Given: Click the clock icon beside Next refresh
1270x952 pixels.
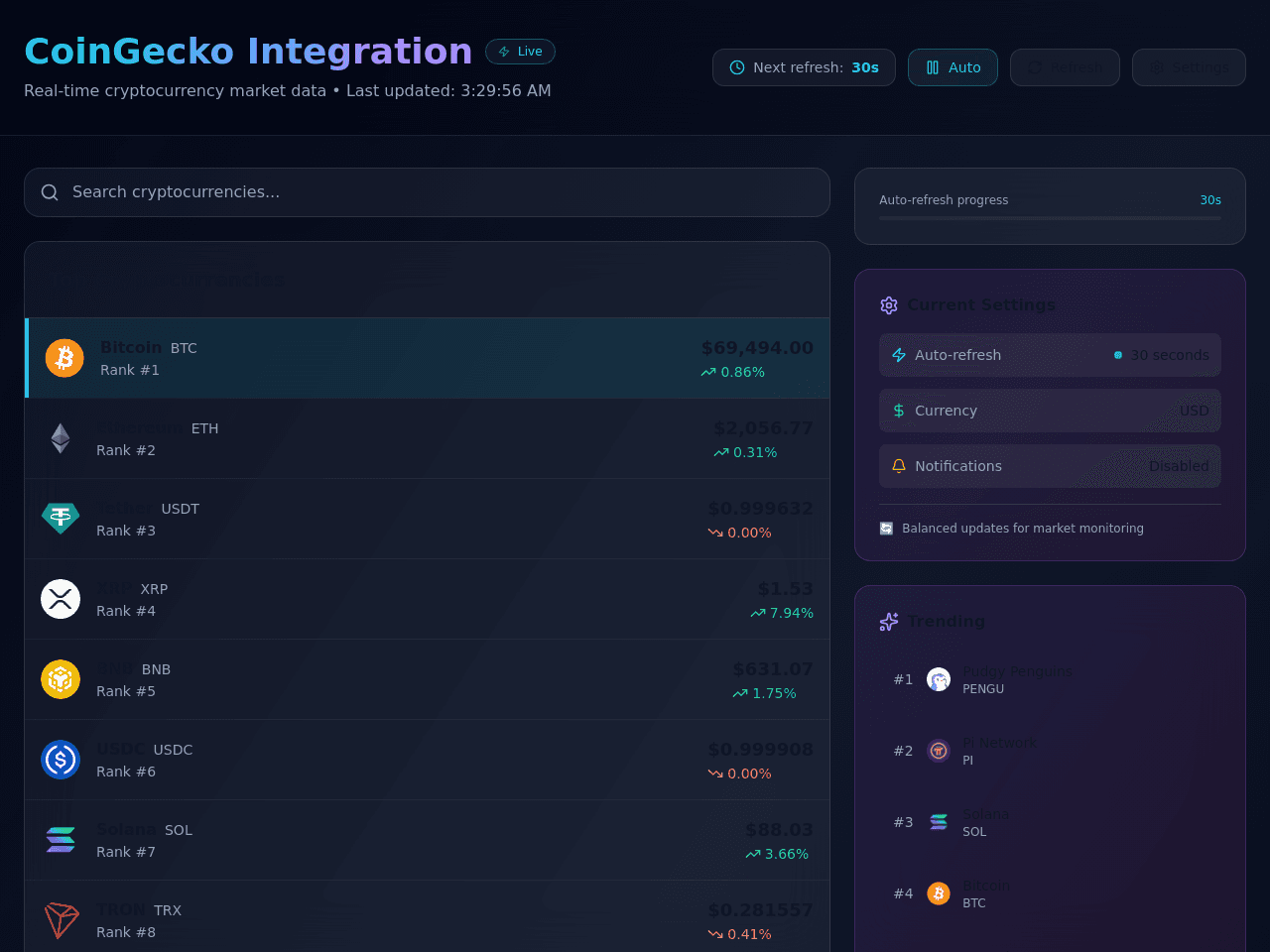Looking at the screenshot, I should pyautogui.click(x=737, y=67).
